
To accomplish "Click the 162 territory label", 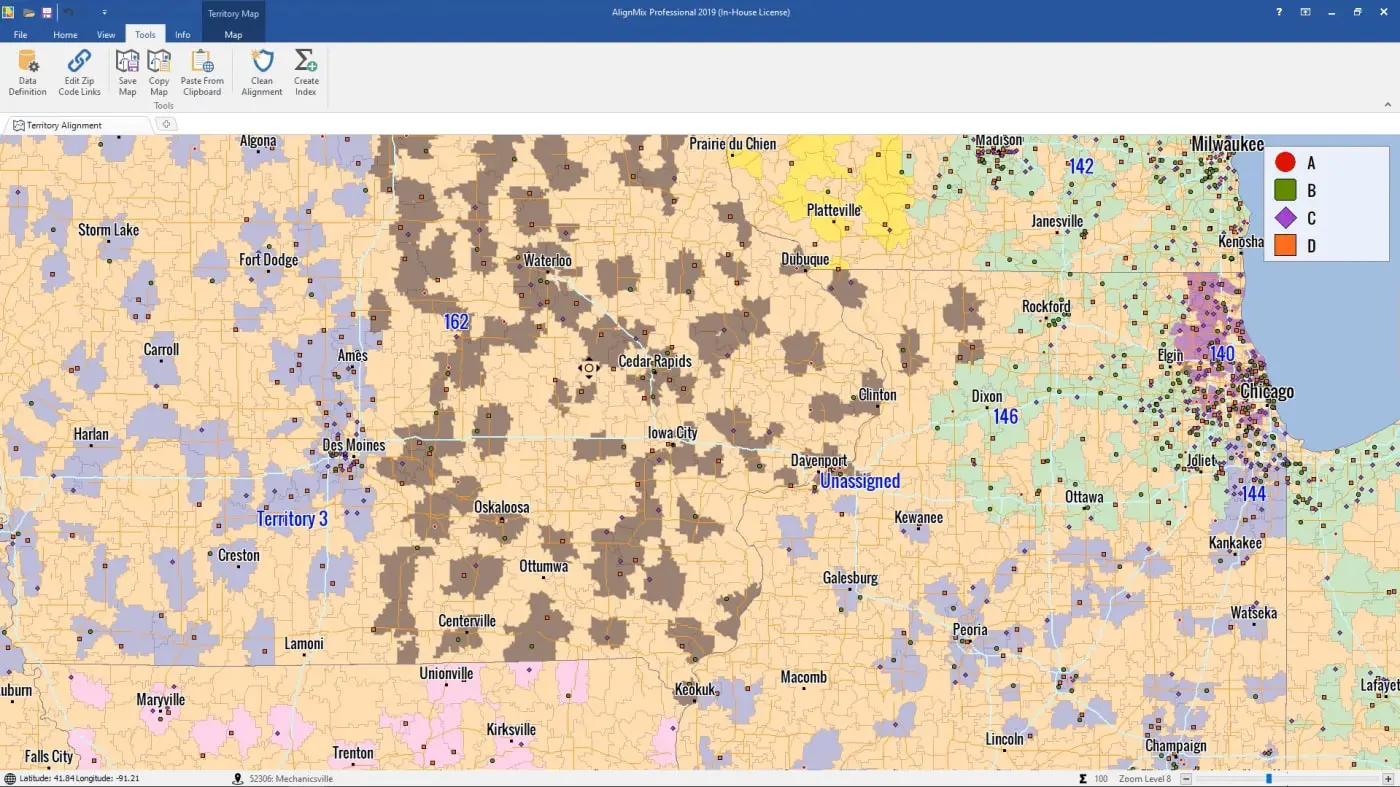I will 456,322.
